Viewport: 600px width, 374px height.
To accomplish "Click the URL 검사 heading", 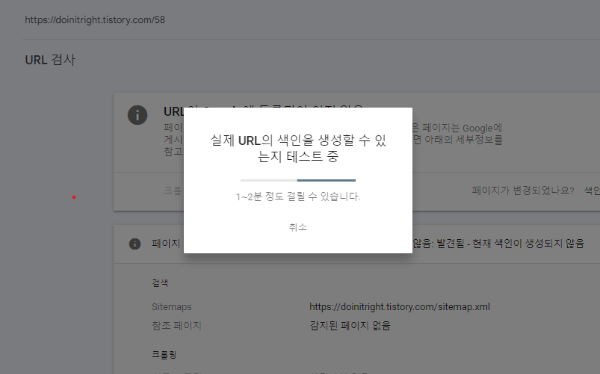I will (x=50, y=60).
